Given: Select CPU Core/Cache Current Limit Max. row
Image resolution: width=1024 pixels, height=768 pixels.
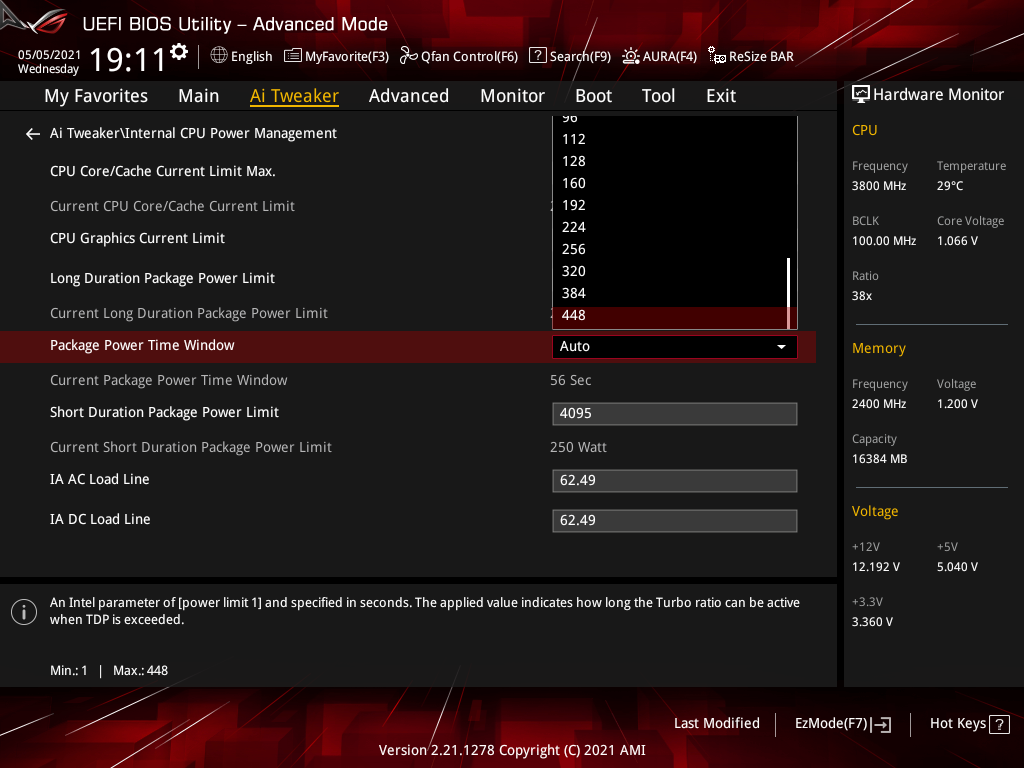Looking at the screenshot, I should pyautogui.click(x=163, y=171).
